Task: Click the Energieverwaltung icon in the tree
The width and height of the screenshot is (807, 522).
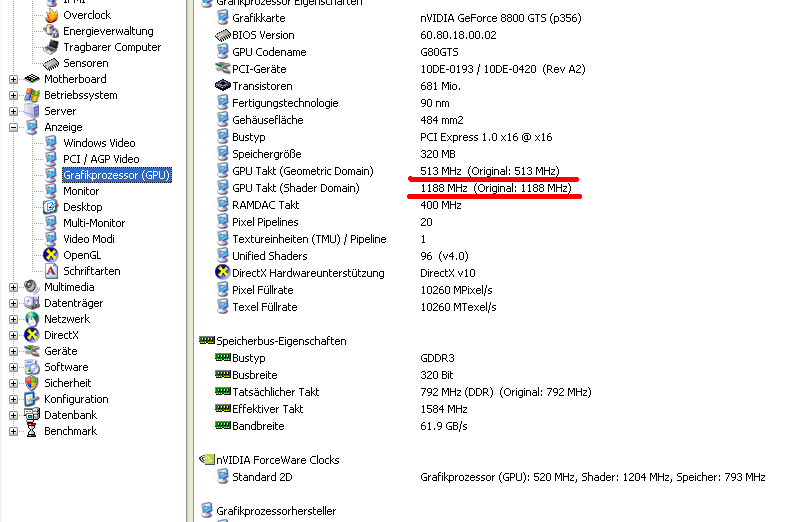Action: [51, 31]
